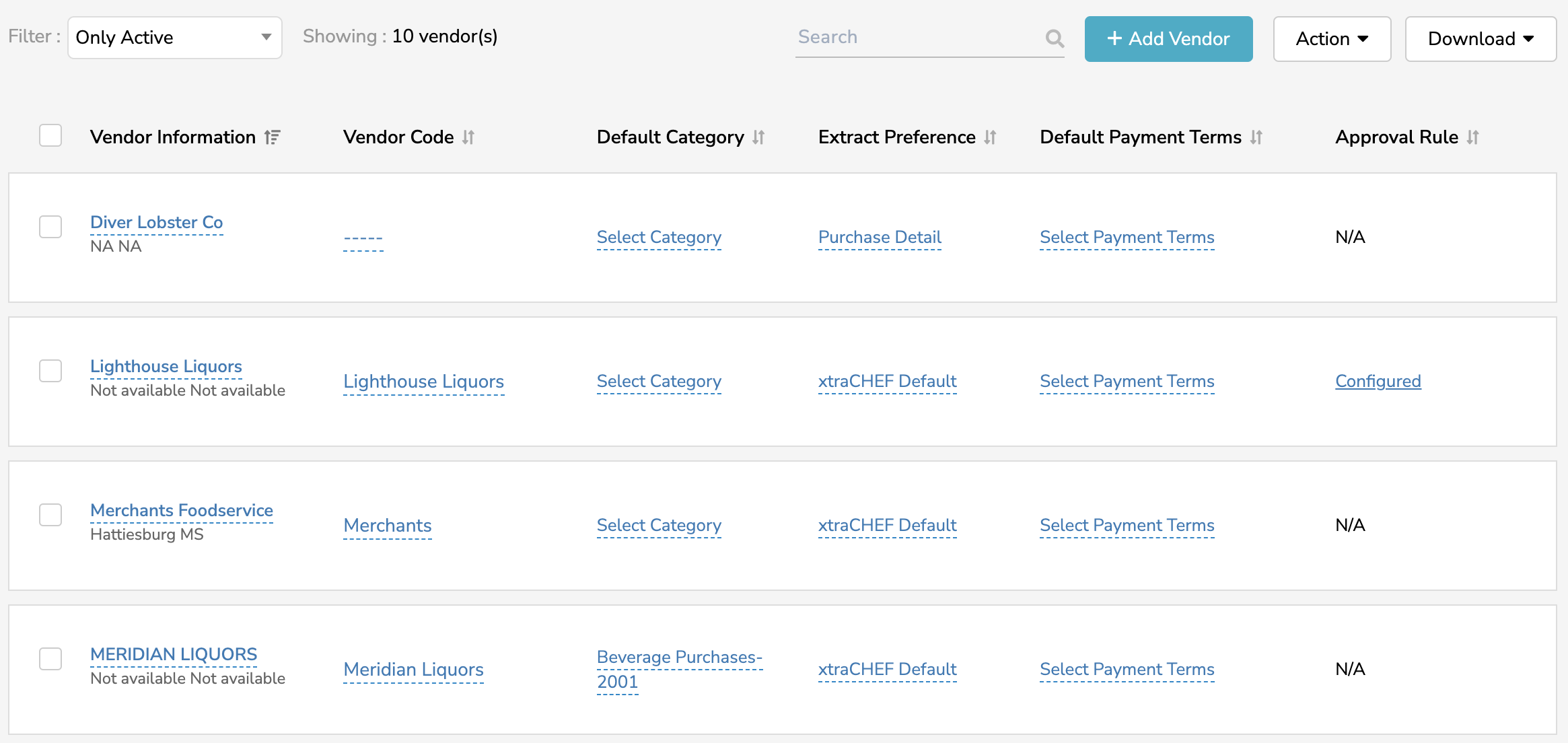Click the Add Vendor button

pos(1168,39)
